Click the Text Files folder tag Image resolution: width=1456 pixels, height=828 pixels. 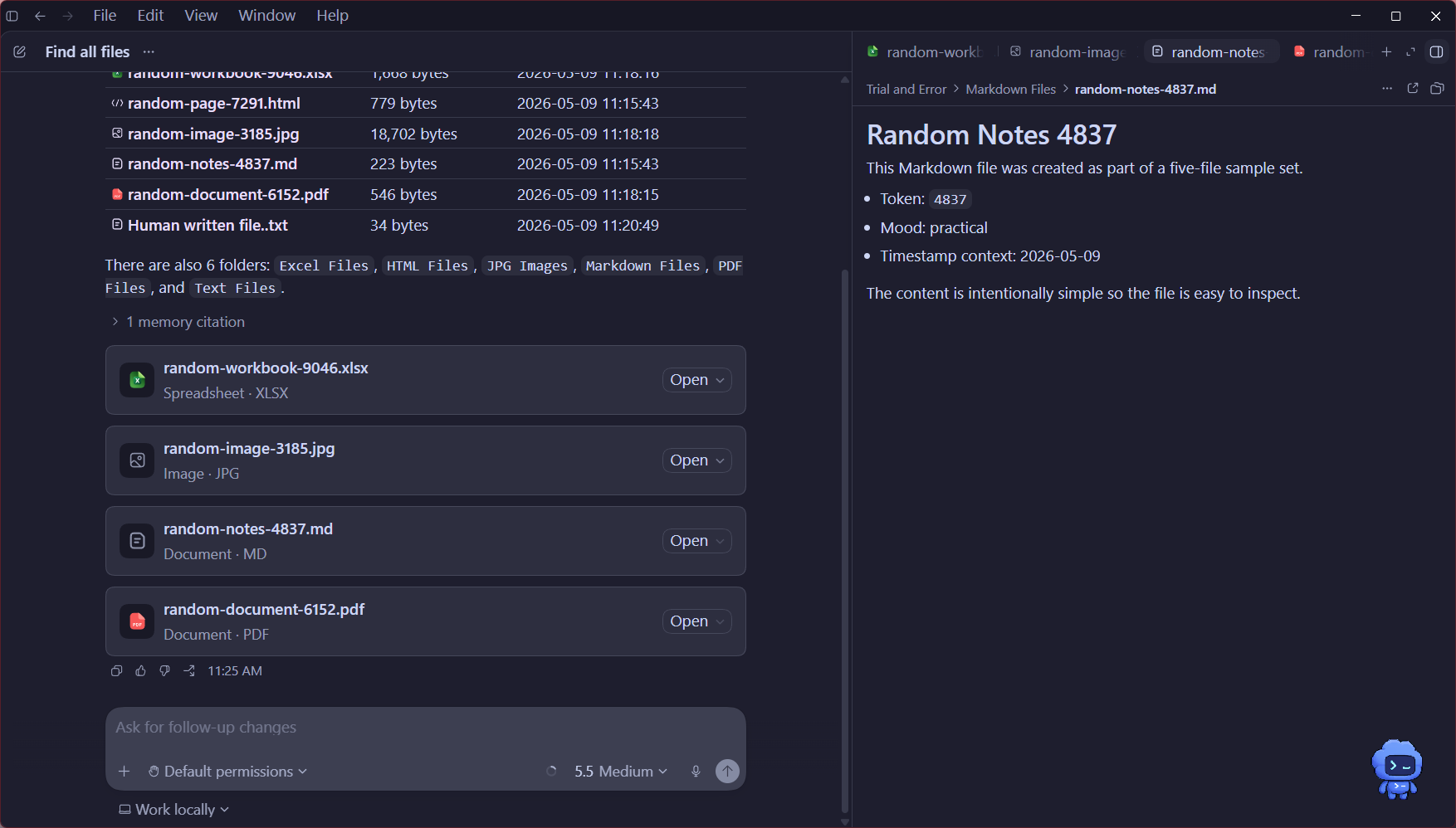[235, 288]
